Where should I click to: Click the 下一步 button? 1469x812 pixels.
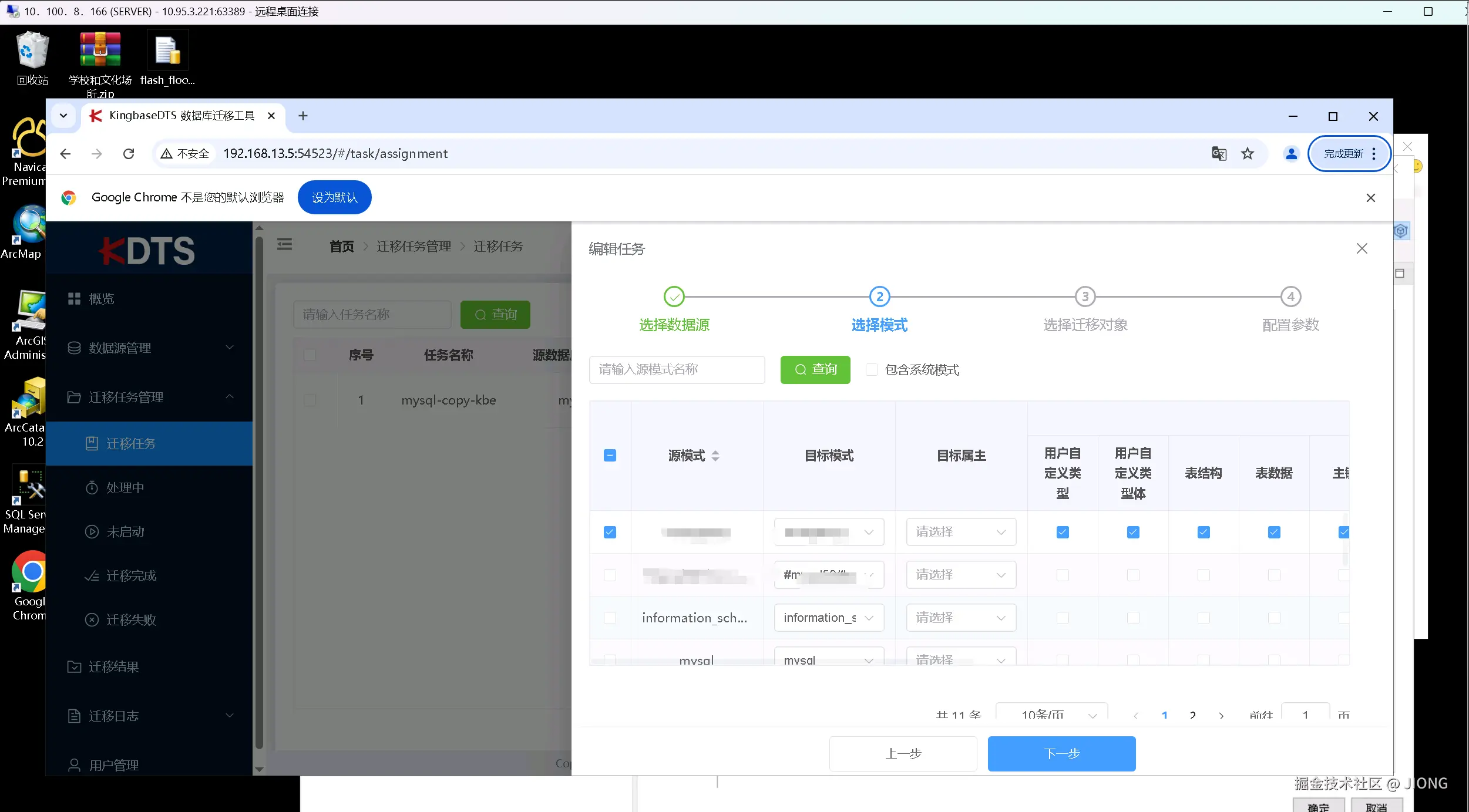(x=1061, y=753)
